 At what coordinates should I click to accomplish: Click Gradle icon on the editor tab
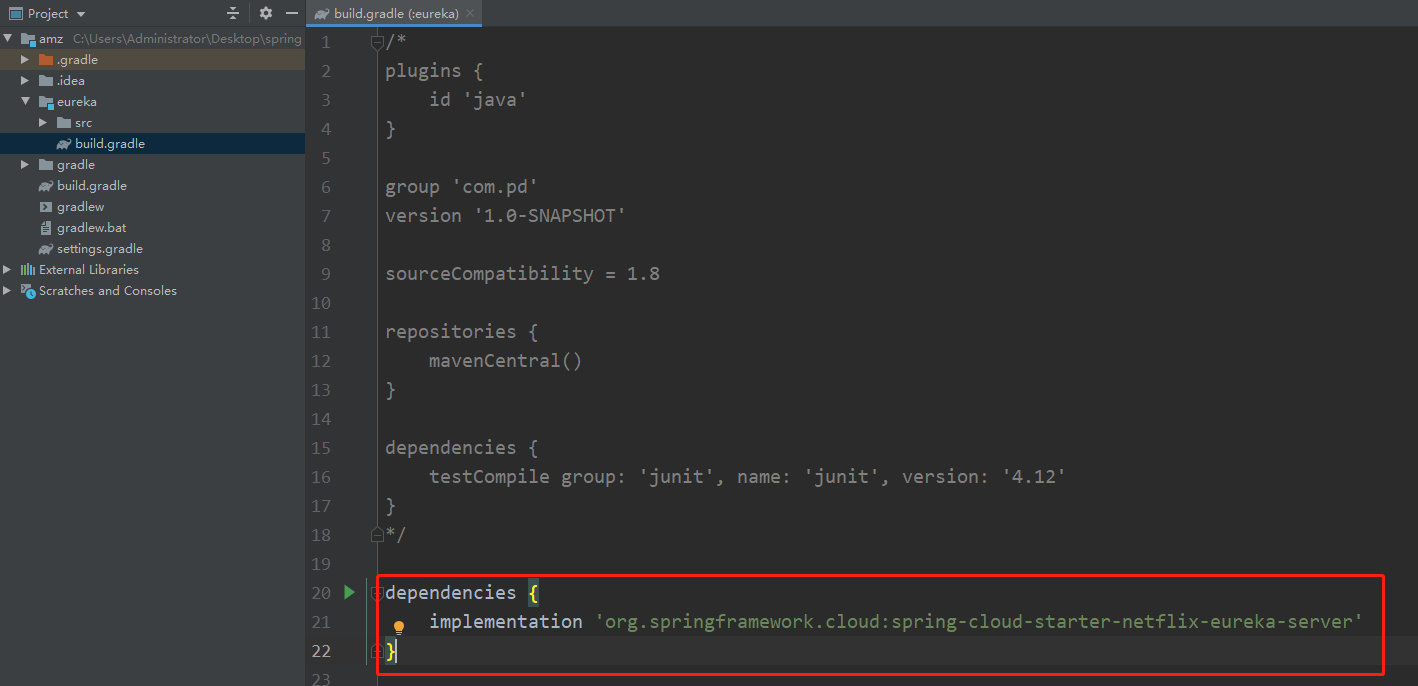[x=321, y=14]
